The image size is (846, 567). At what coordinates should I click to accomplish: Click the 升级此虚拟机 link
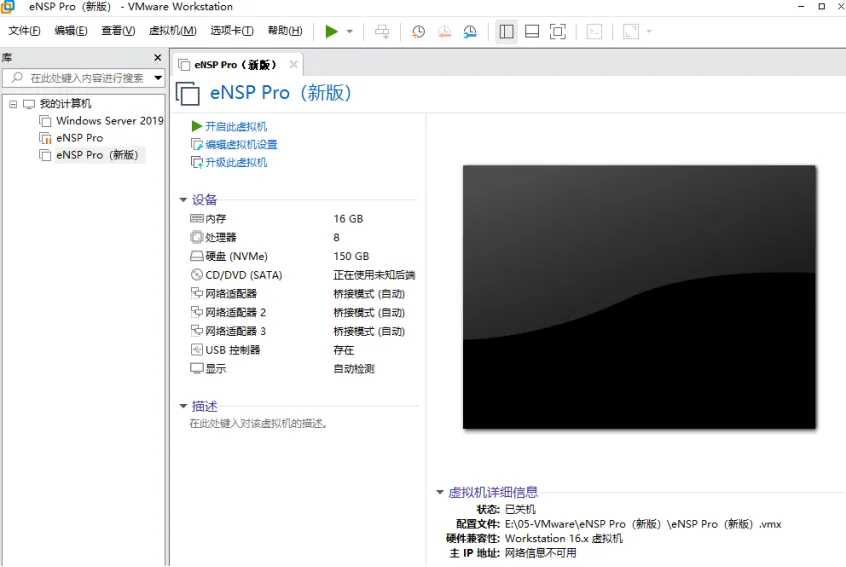pyautogui.click(x=236, y=162)
